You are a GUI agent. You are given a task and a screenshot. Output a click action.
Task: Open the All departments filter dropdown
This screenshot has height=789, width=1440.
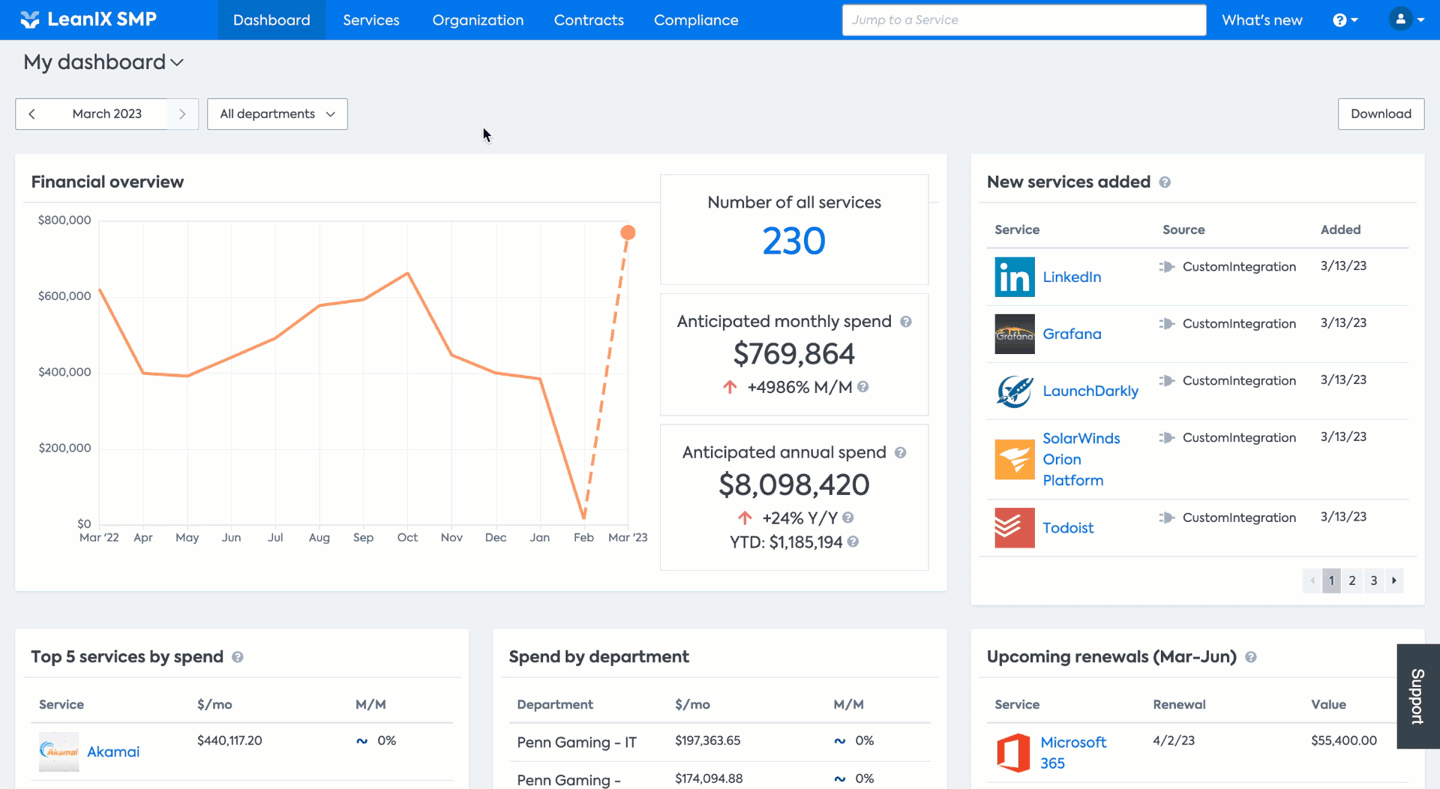click(x=277, y=114)
